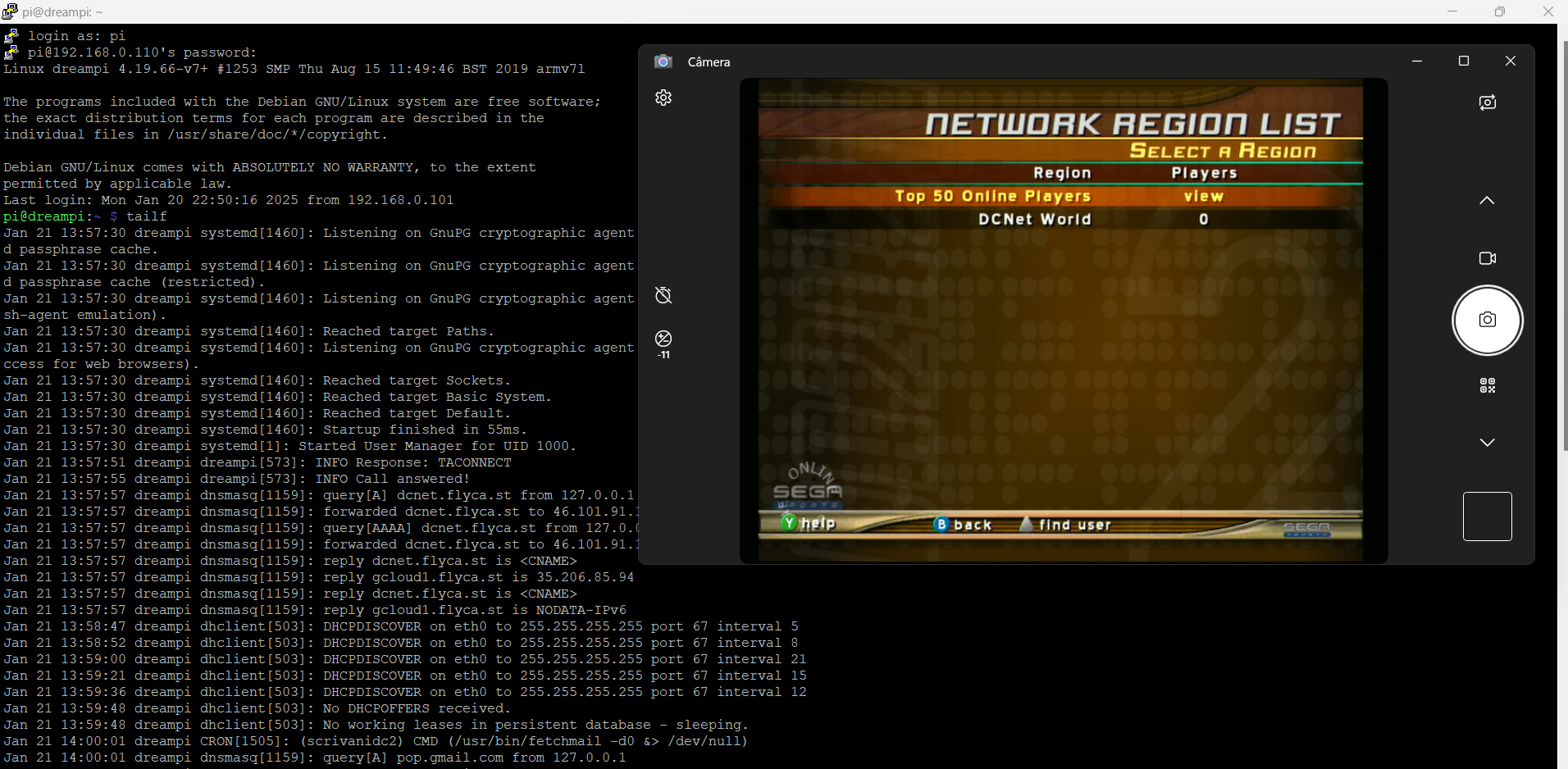Click 'NETWORK REGION LIST' heading in preview

tap(1133, 124)
